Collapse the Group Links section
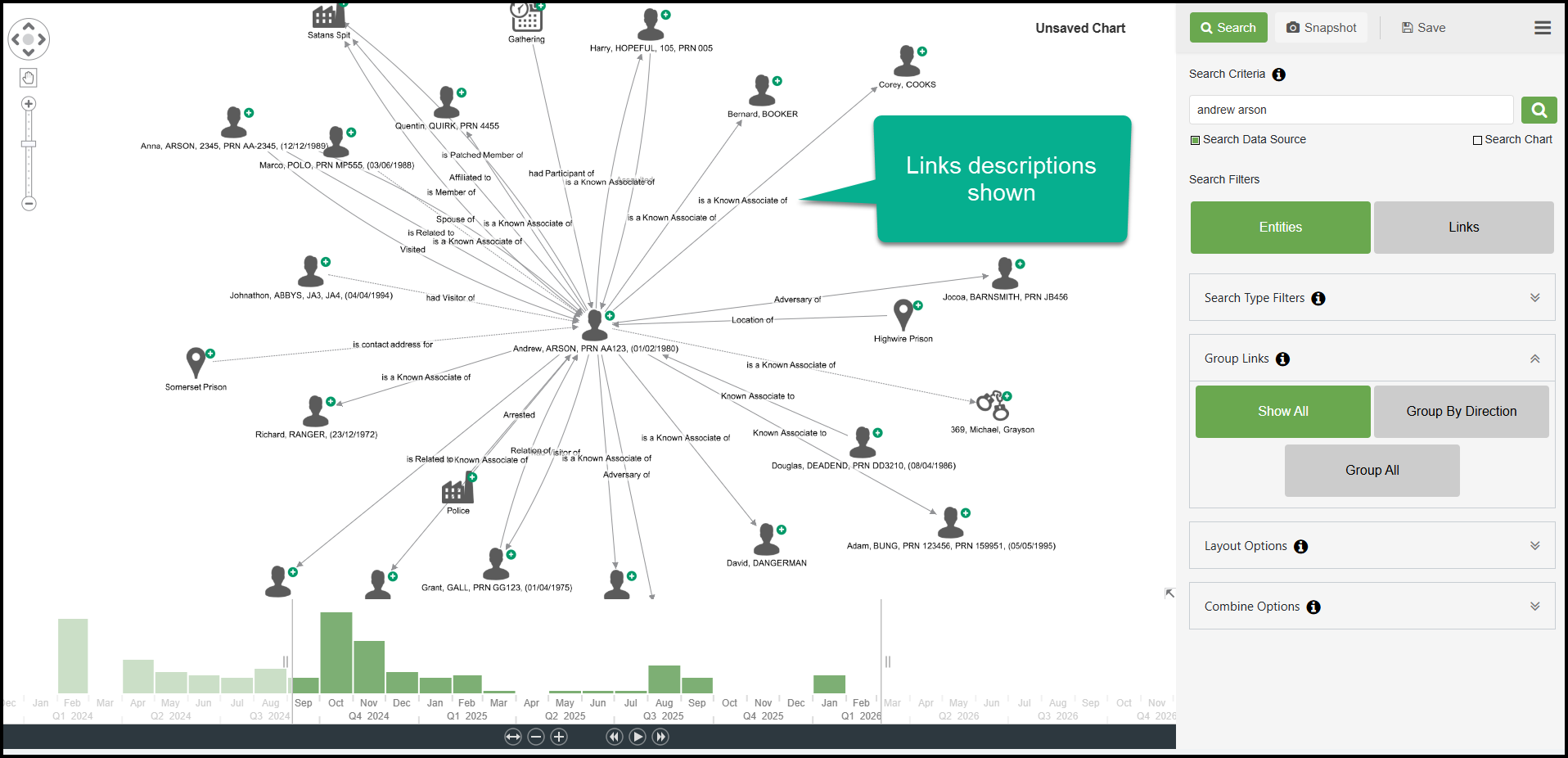Image resolution: width=1568 pixels, height=758 pixels. (1534, 359)
